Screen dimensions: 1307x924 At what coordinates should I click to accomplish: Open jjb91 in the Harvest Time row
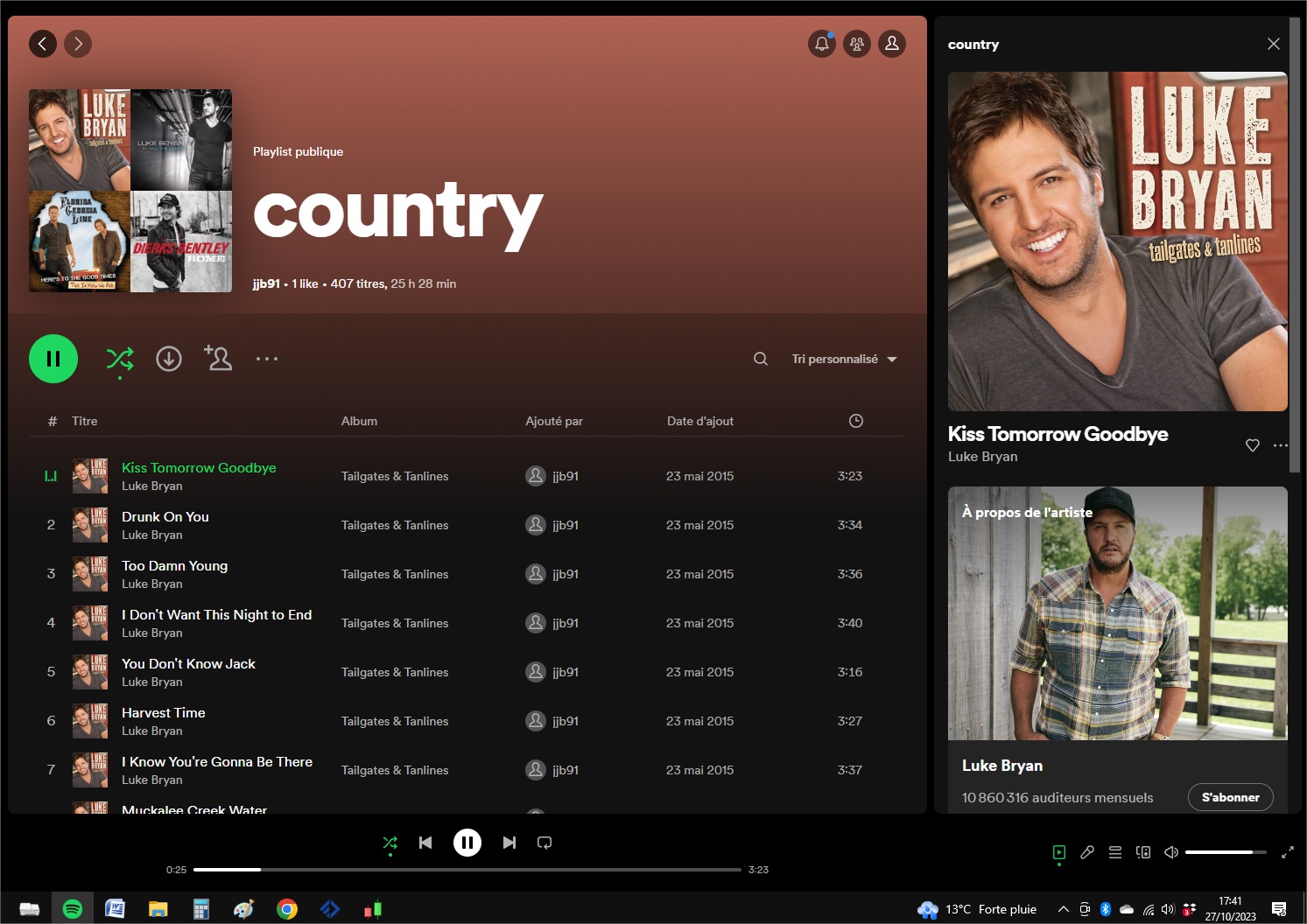[x=566, y=721]
